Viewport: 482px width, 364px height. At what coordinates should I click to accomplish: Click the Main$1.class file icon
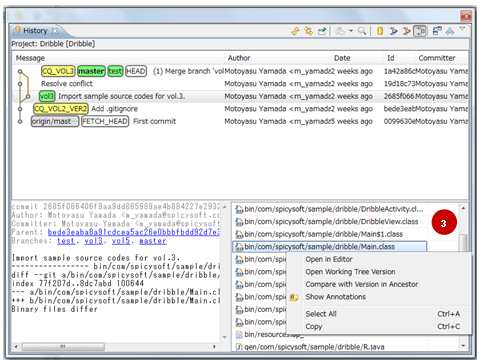tap(239, 235)
